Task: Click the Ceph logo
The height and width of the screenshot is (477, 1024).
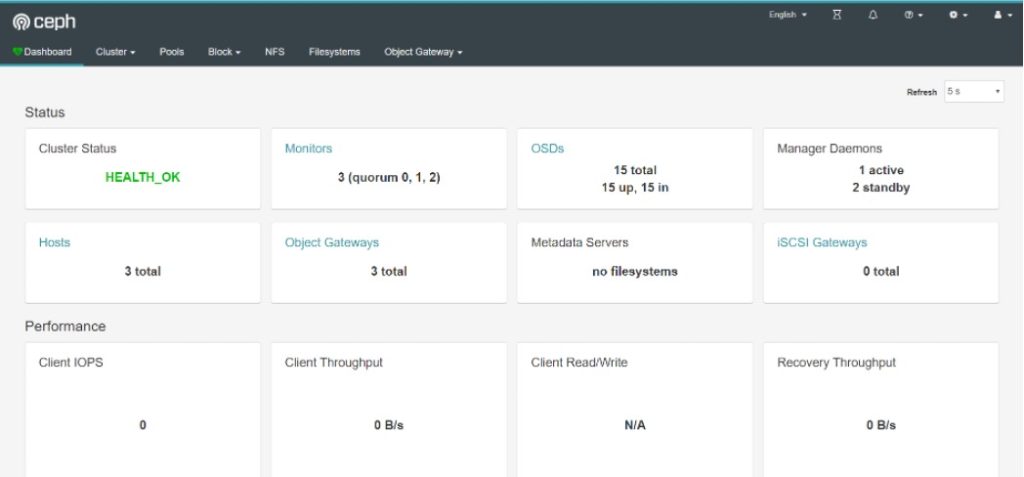Action: point(44,21)
